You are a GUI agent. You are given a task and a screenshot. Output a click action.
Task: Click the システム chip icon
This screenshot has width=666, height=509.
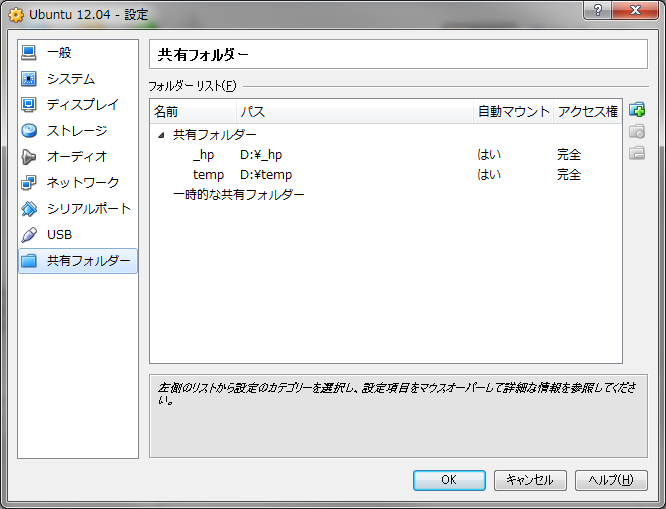(29, 79)
